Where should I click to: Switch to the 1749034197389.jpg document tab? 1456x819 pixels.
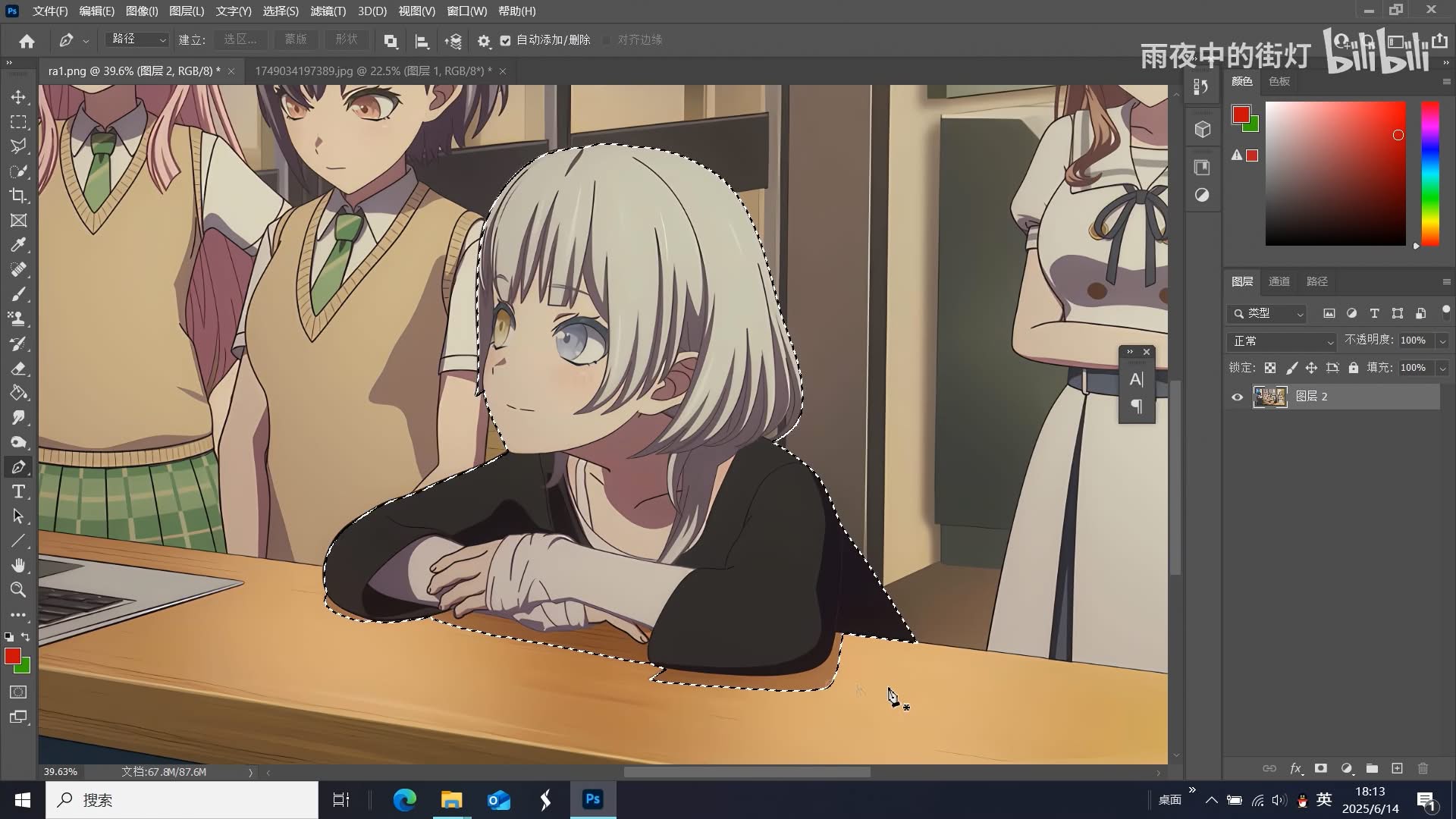click(x=373, y=71)
